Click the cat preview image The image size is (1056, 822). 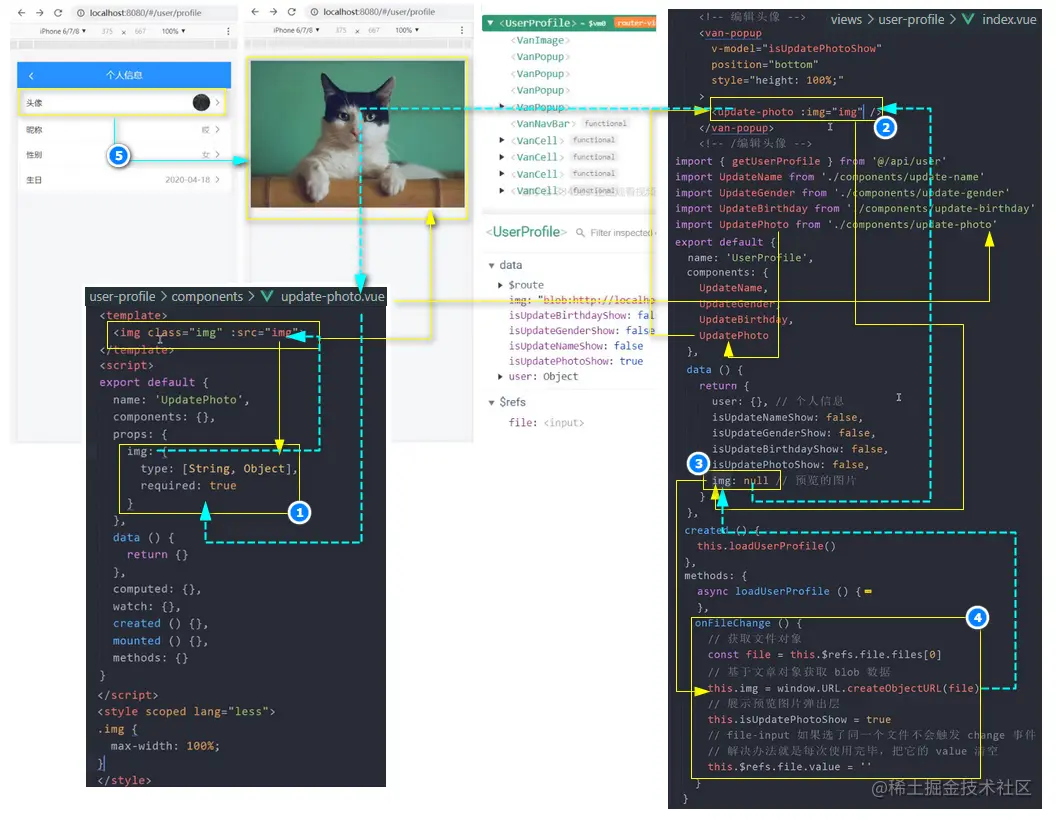pos(358,134)
